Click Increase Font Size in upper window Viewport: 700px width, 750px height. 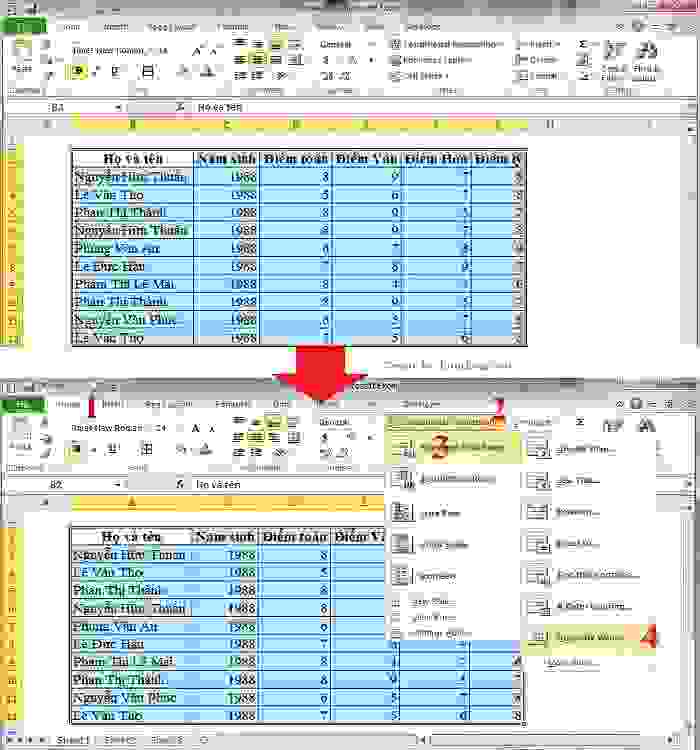197,51
